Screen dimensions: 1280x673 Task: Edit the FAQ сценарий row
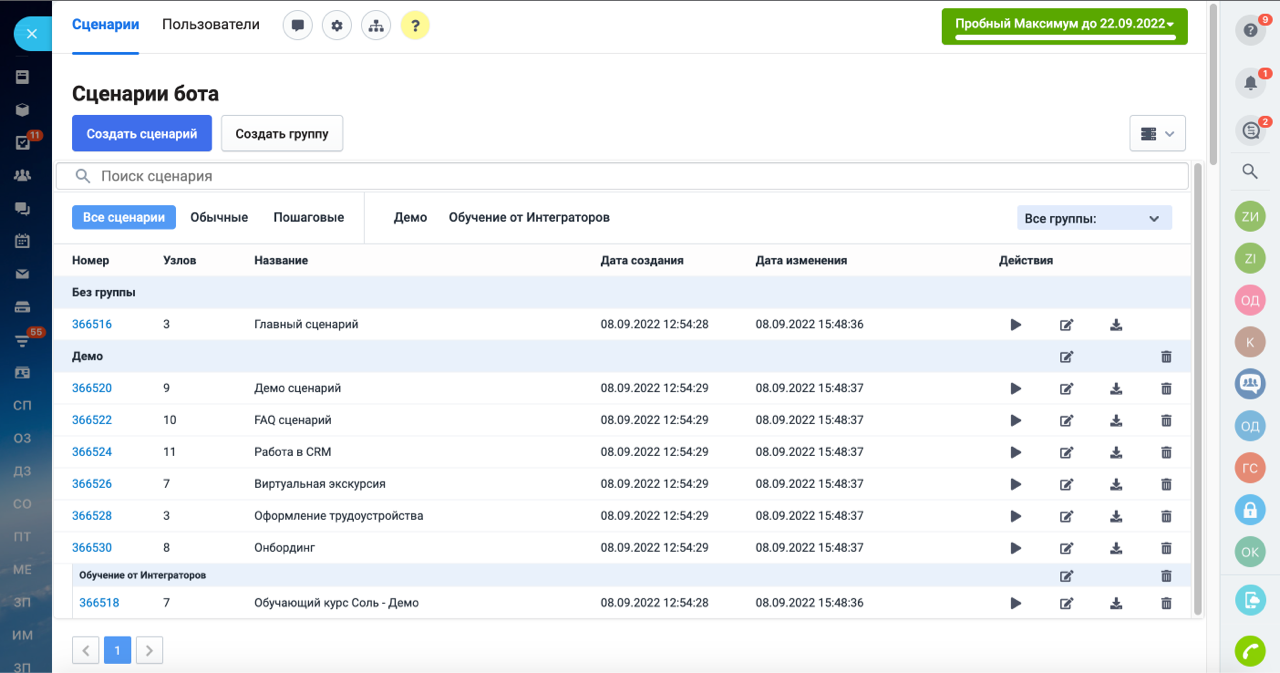tap(1066, 420)
